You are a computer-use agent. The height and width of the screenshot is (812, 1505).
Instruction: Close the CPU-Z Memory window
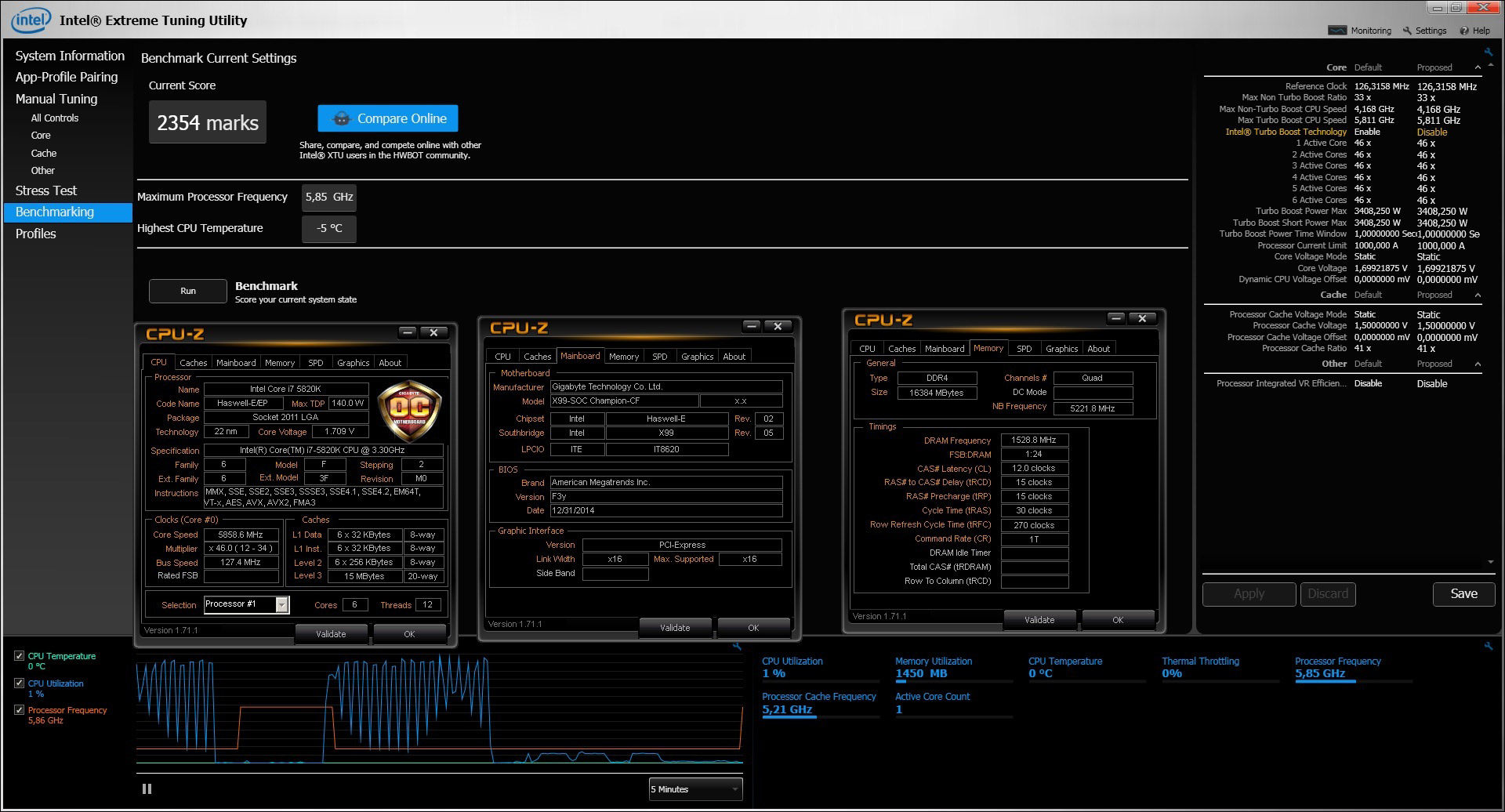point(1142,318)
